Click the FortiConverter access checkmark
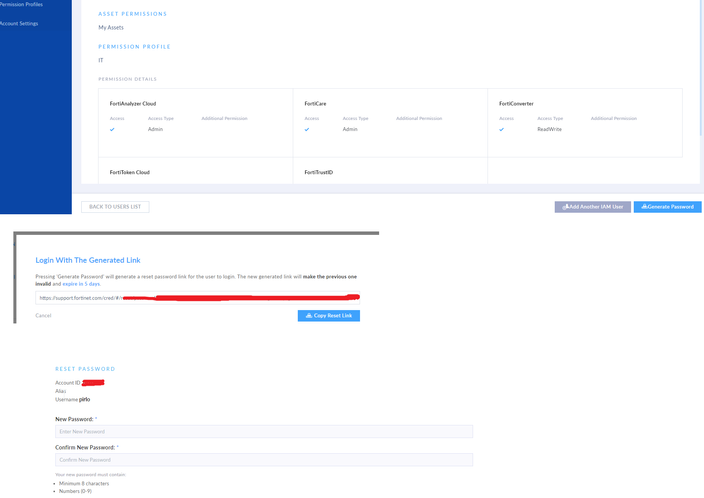This screenshot has width=704, height=498. pyautogui.click(x=502, y=129)
